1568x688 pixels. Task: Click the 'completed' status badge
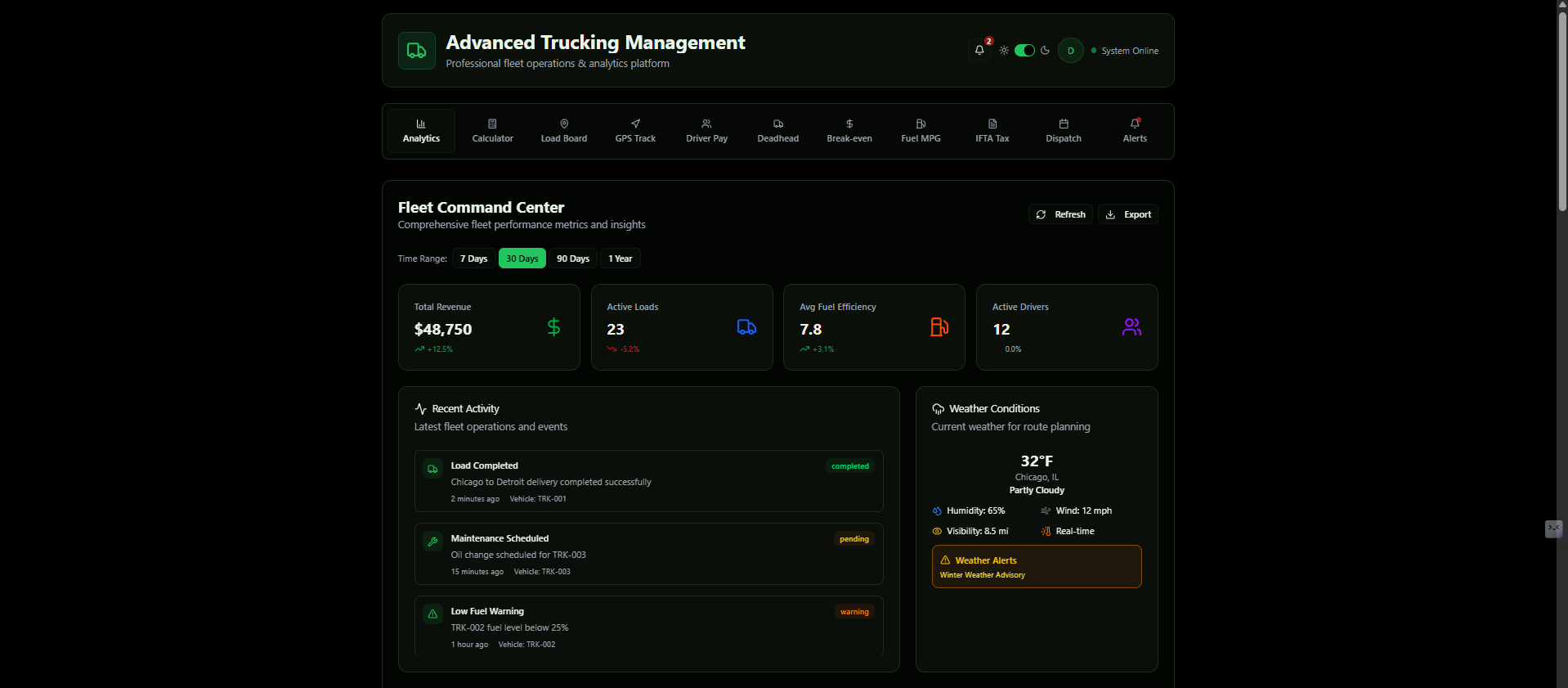[850, 466]
